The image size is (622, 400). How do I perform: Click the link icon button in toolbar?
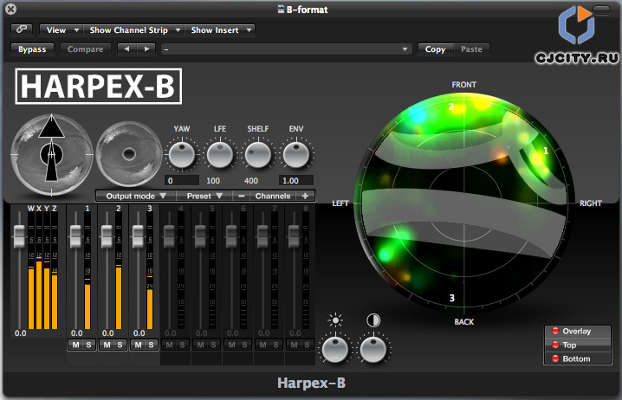(x=24, y=30)
